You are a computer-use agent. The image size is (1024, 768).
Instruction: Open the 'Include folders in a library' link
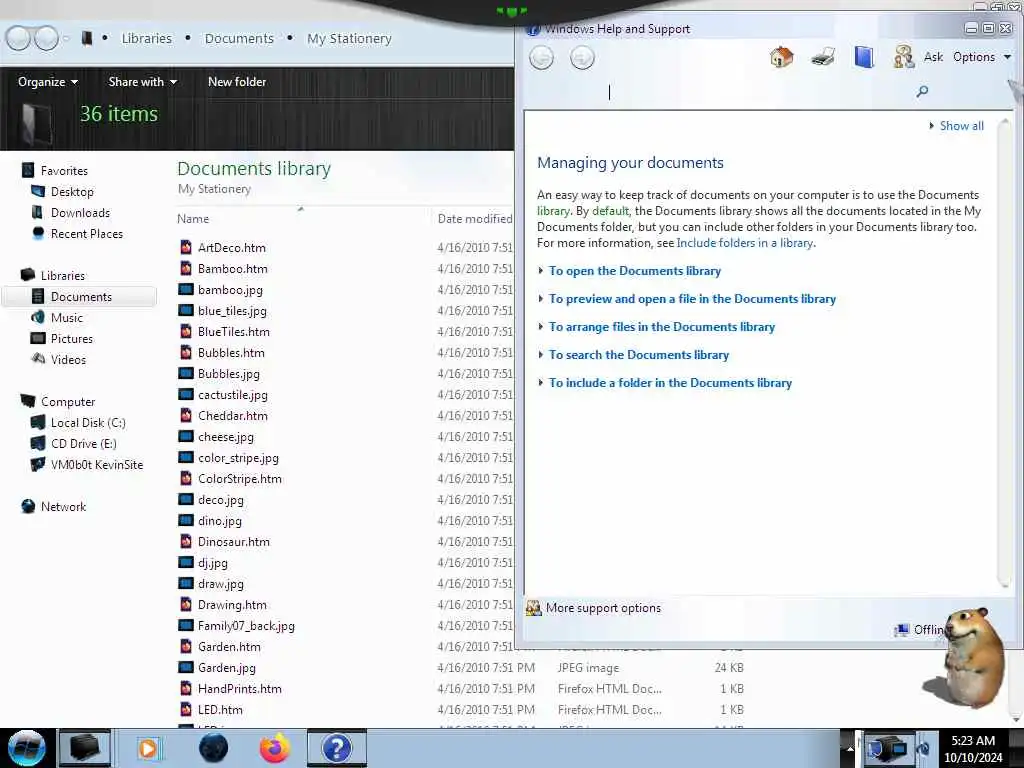click(x=744, y=243)
